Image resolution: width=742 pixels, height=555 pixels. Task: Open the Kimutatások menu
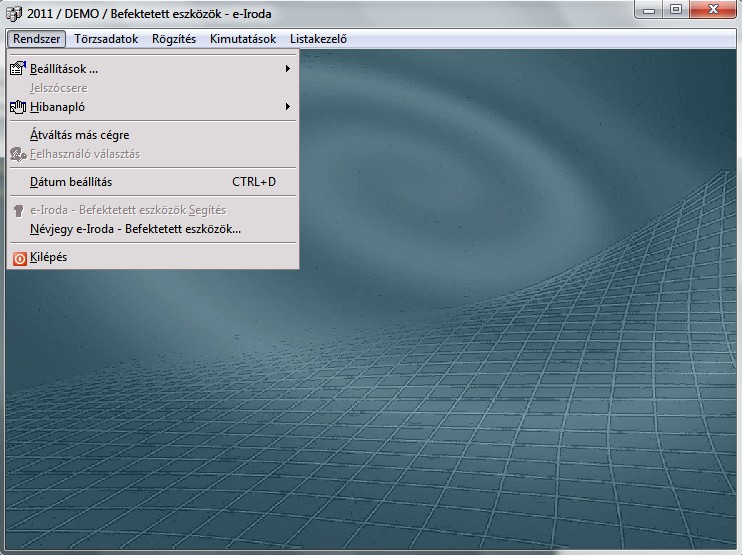(x=243, y=39)
